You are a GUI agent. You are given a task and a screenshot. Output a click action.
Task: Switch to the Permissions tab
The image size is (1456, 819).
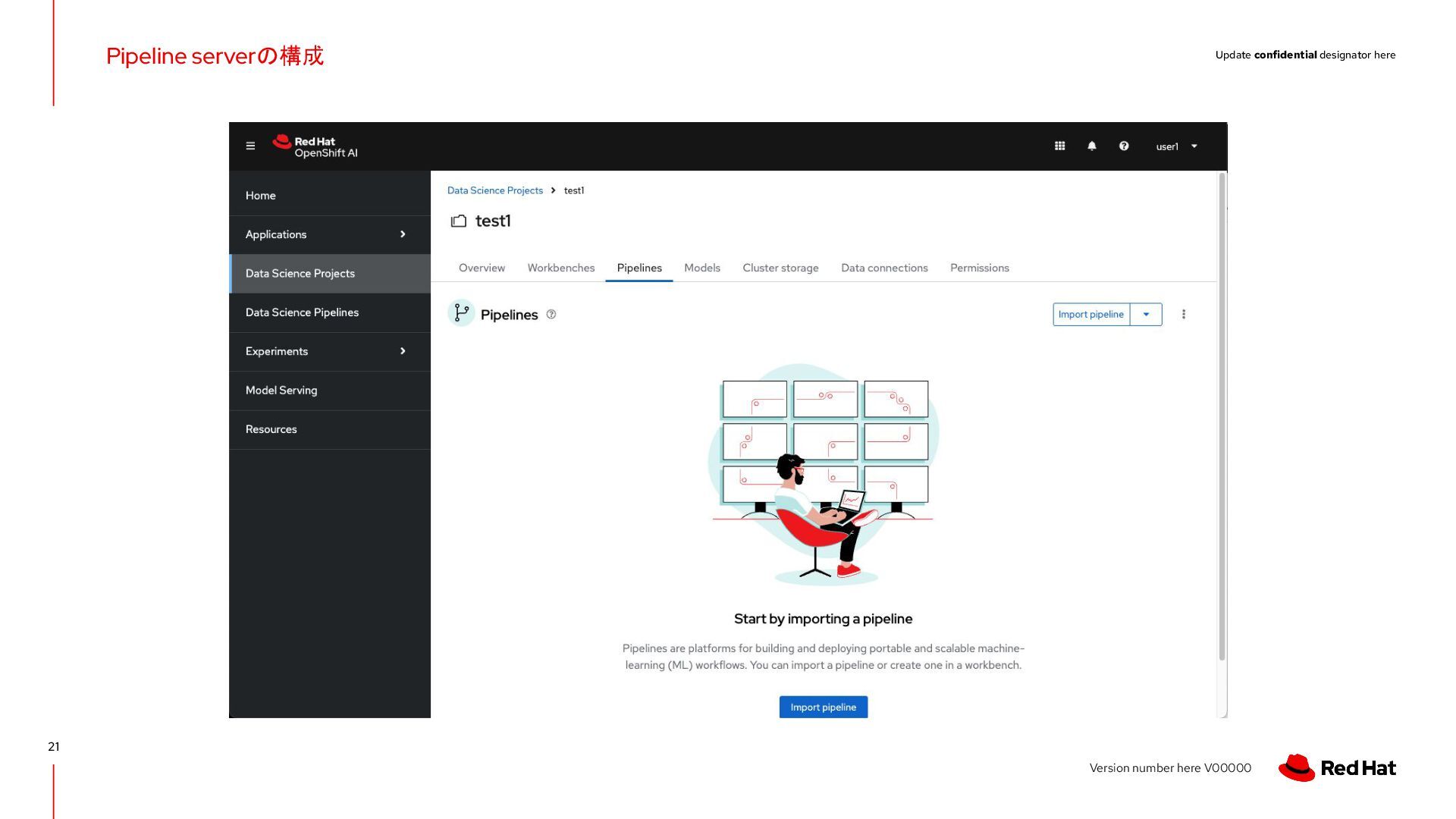(980, 268)
